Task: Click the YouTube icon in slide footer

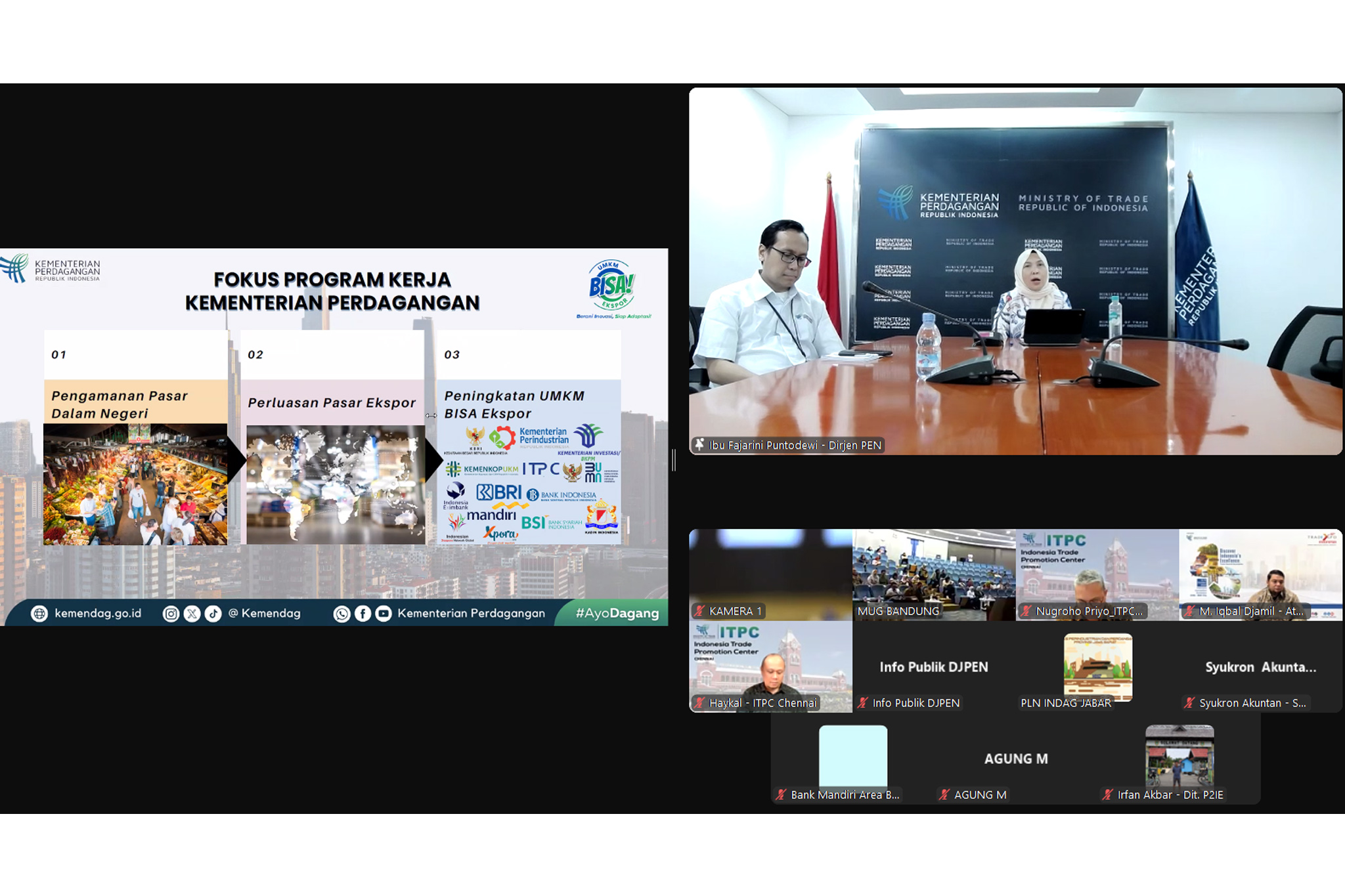Action: (x=384, y=614)
